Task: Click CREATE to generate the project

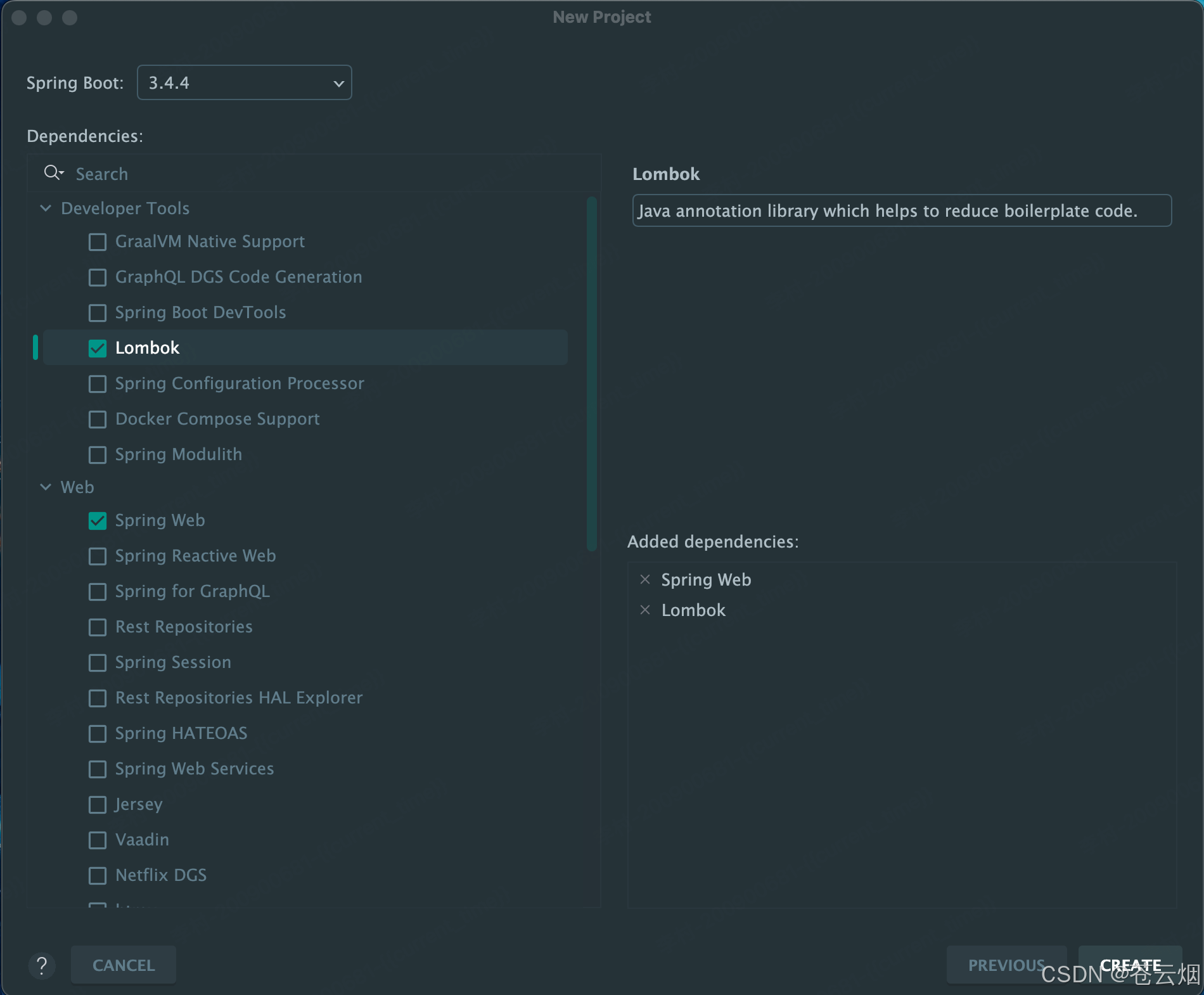Action: pyautogui.click(x=1130, y=965)
